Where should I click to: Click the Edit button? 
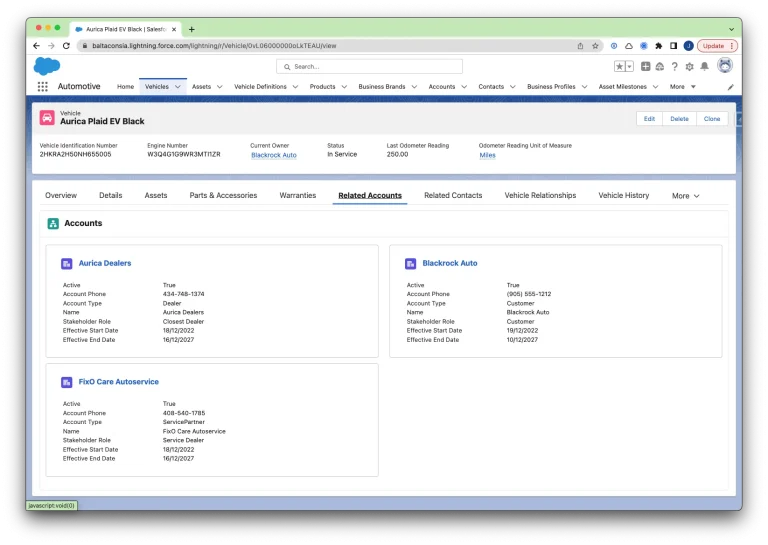click(649, 118)
